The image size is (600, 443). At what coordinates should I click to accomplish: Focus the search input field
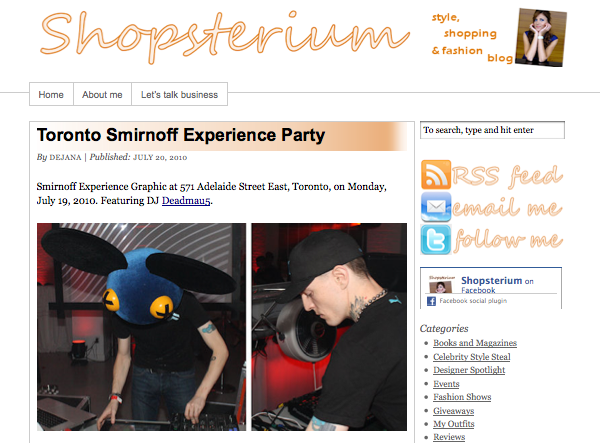(492, 130)
